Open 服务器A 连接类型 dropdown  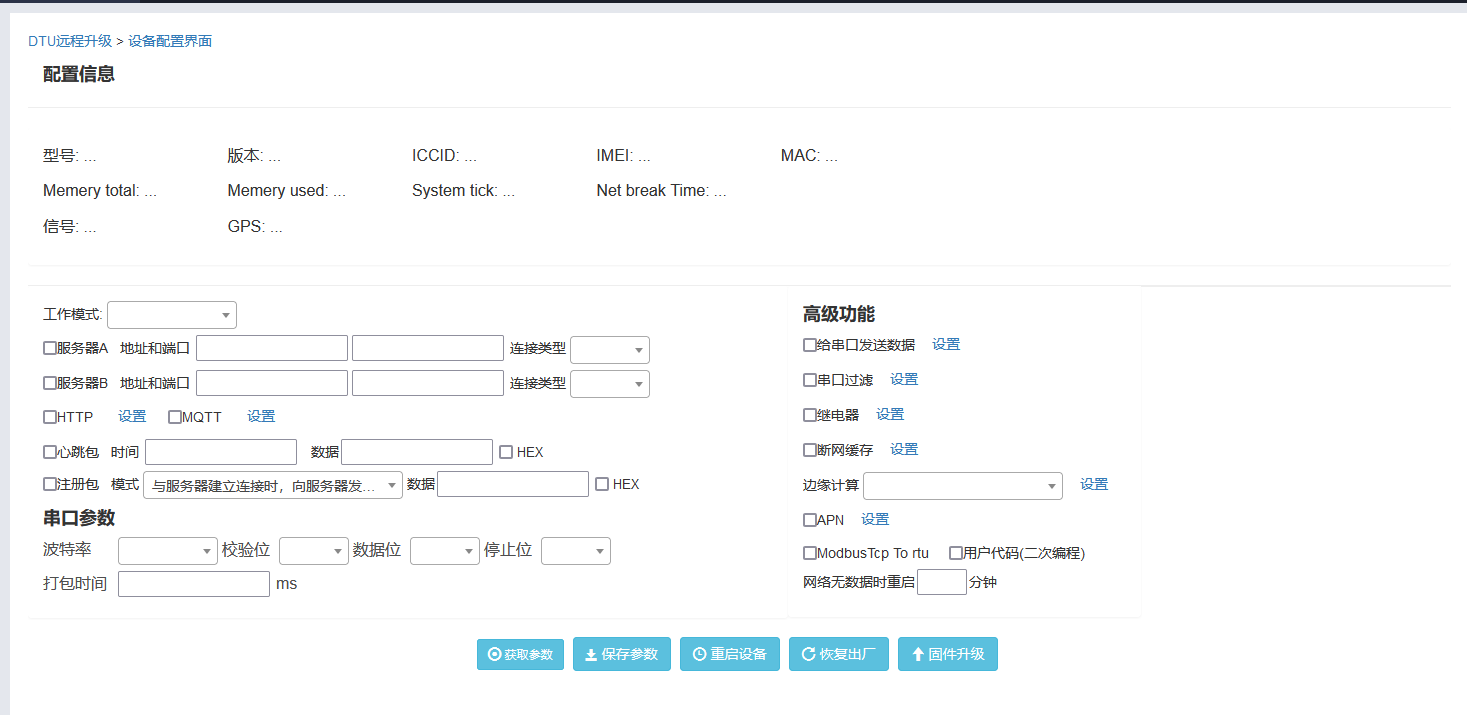click(609, 350)
